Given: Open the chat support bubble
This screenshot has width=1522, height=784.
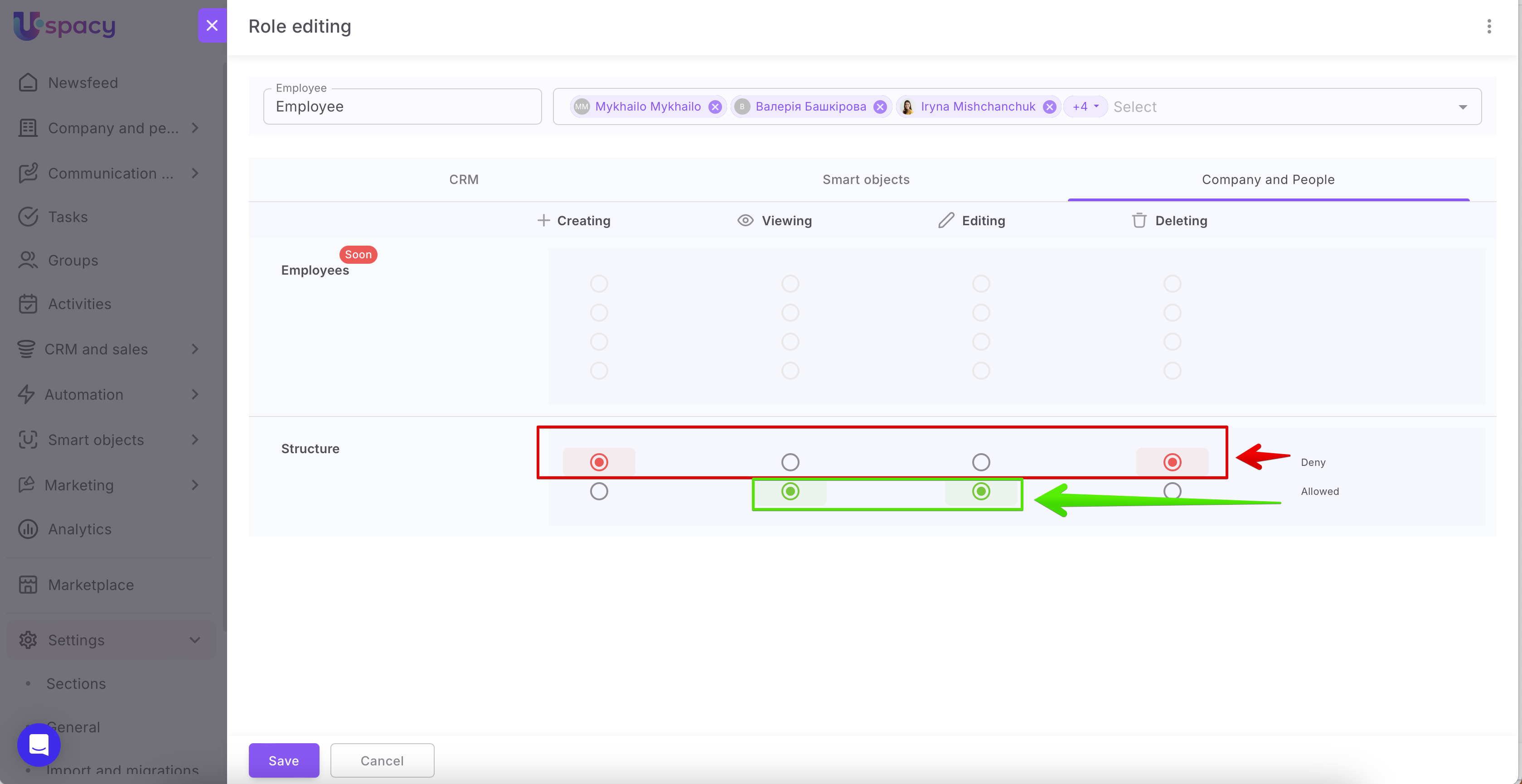Looking at the screenshot, I should click(39, 745).
